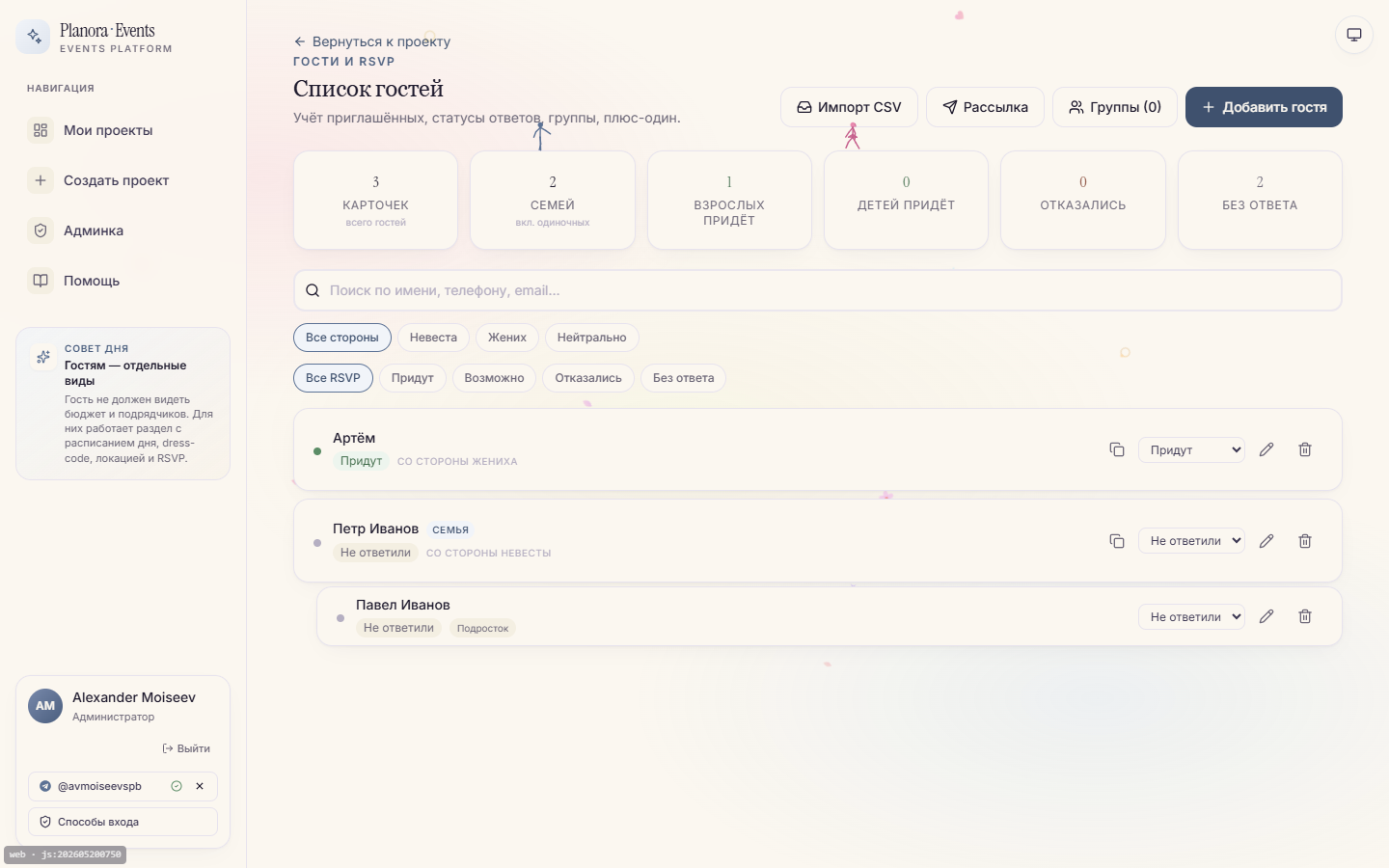Select Все стороны filter
The image size is (1389, 868).
click(342, 338)
